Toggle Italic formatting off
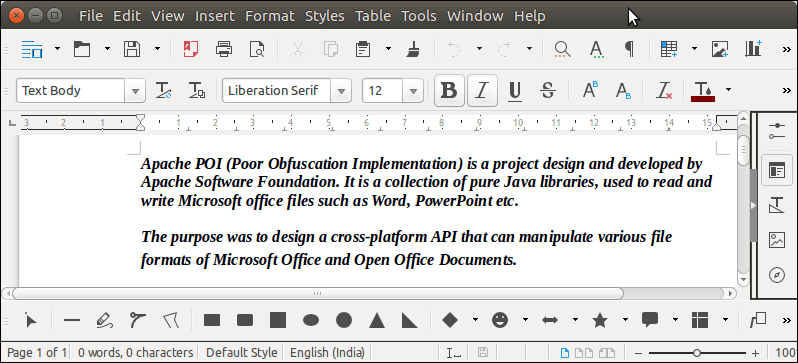Screen dimensions: 798x363 click(x=482, y=91)
